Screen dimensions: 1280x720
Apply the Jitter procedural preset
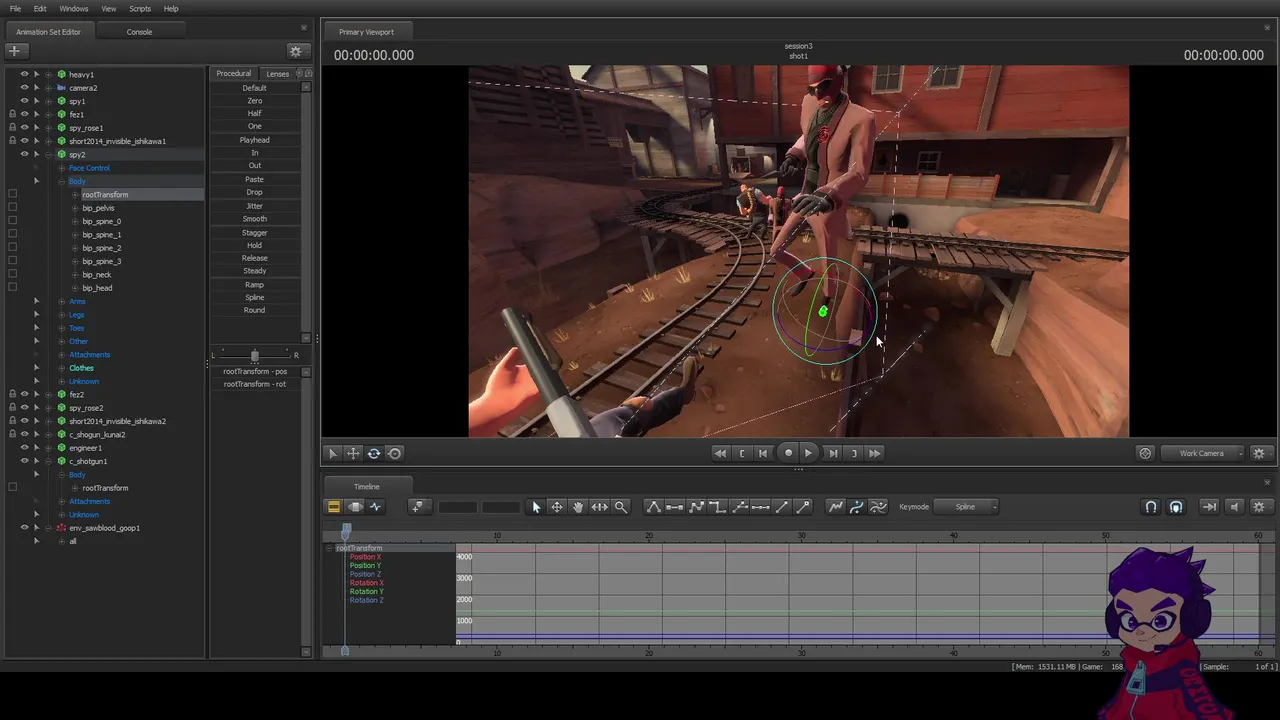click(255, 206)
